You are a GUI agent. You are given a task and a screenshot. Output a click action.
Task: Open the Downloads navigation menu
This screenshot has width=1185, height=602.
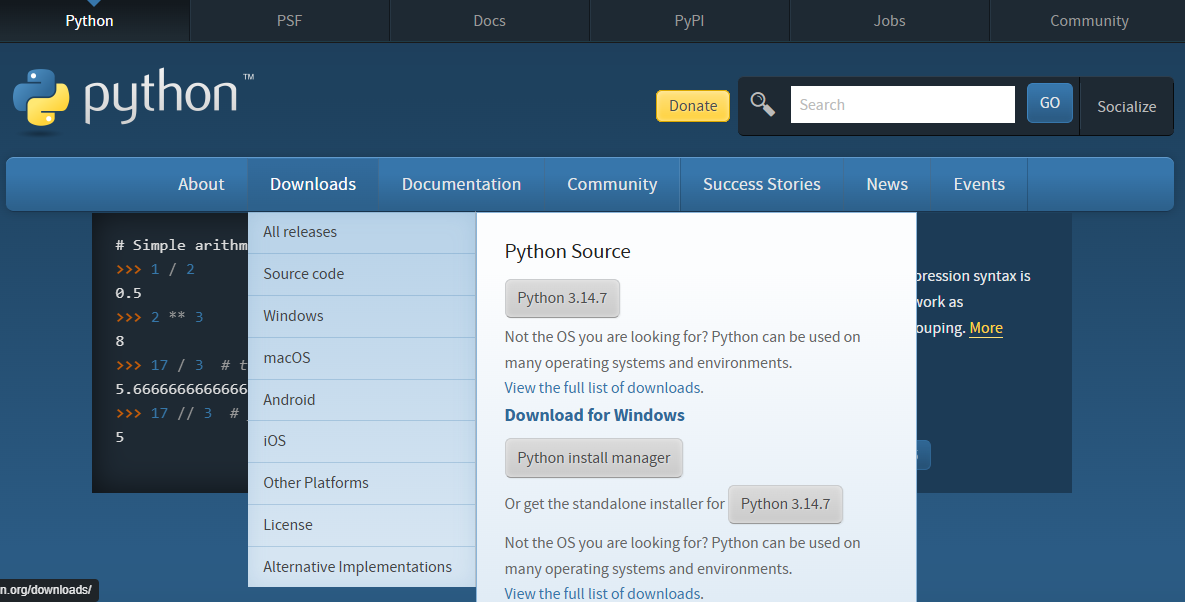point(313,184)
